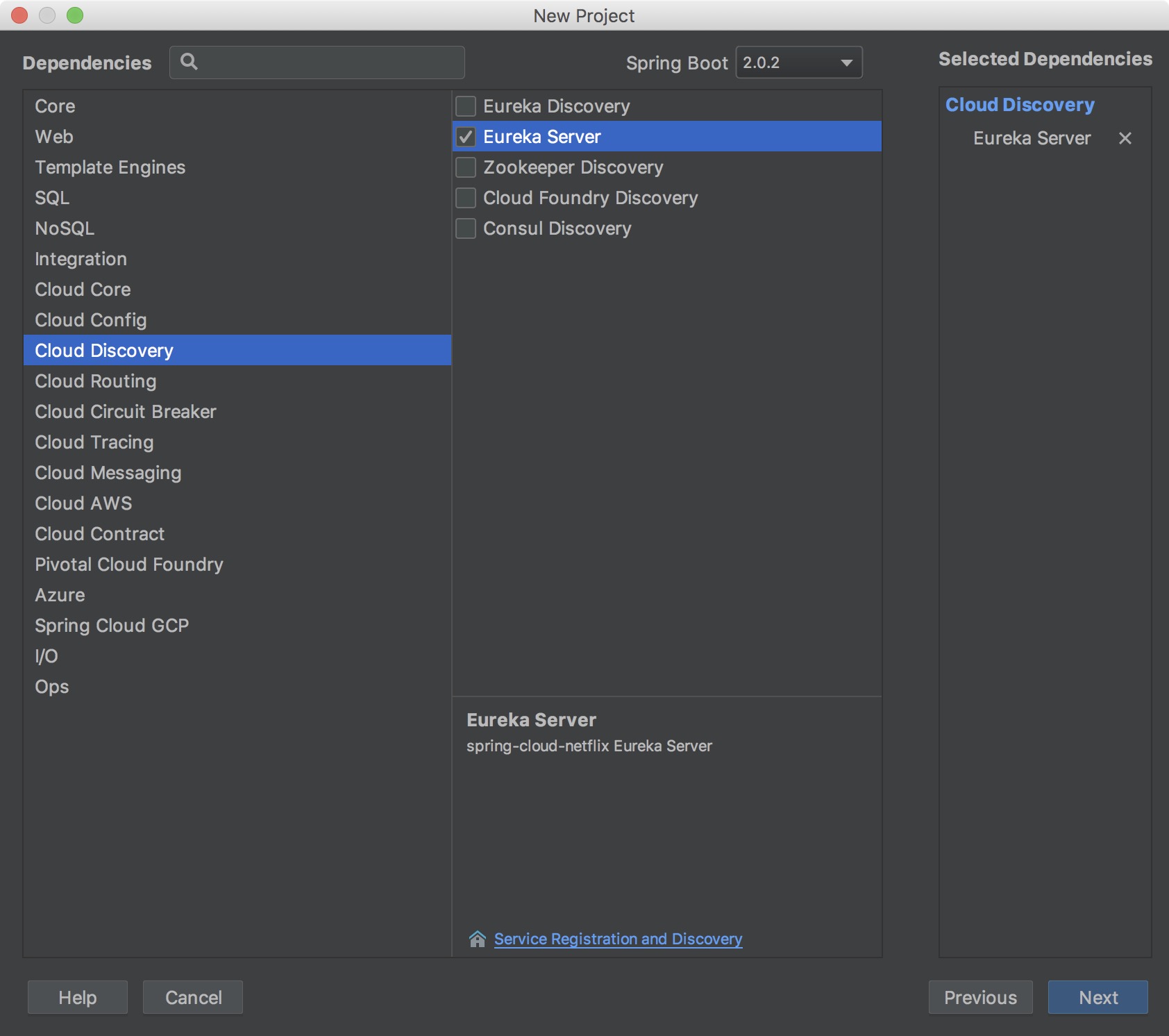Proceed with the Next button
1169x1036 pixels.
coord(1098,997)
